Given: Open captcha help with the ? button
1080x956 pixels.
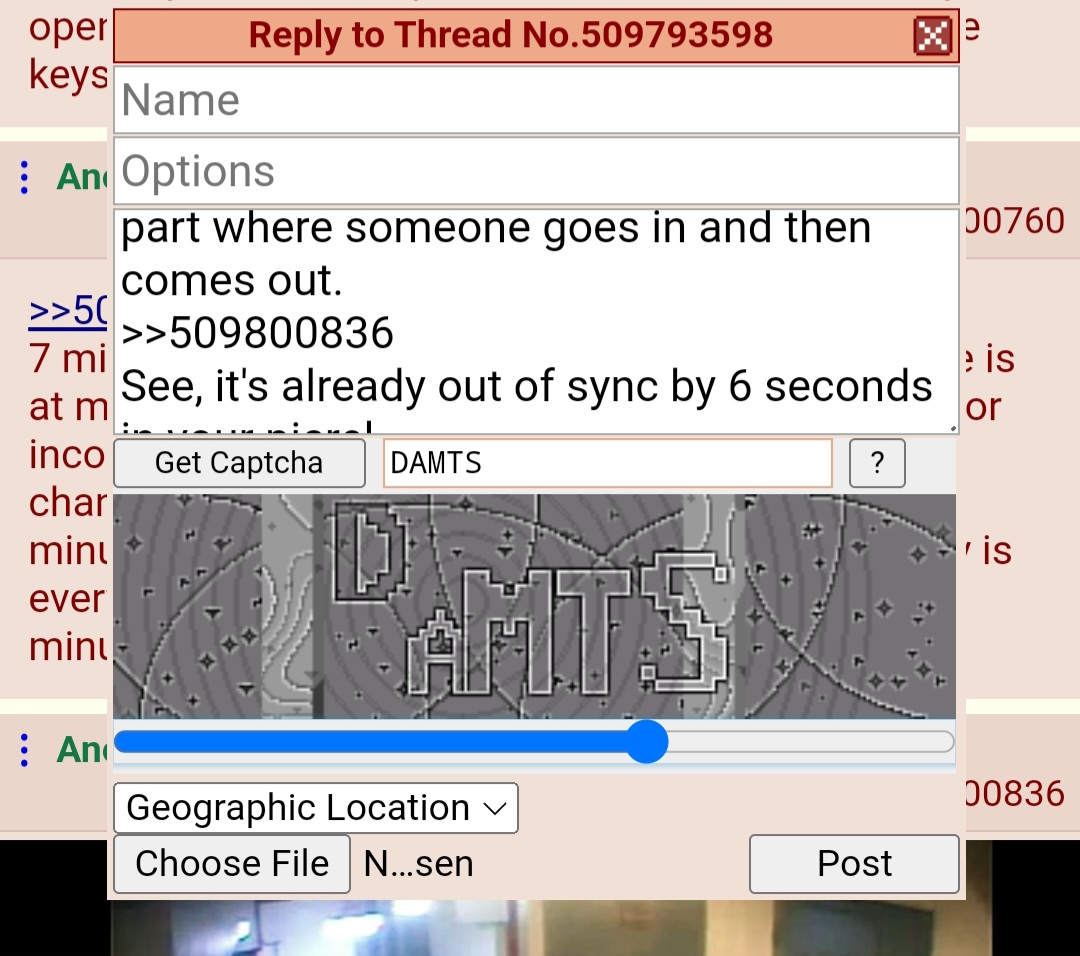Looking at the screenshot, I should click(x=877, y=463).
